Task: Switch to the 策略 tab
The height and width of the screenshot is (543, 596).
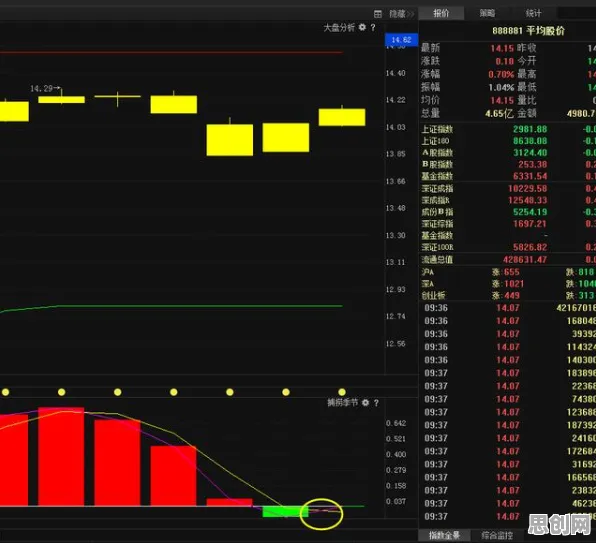Action: pyautogui.click(x=487, y=13)
